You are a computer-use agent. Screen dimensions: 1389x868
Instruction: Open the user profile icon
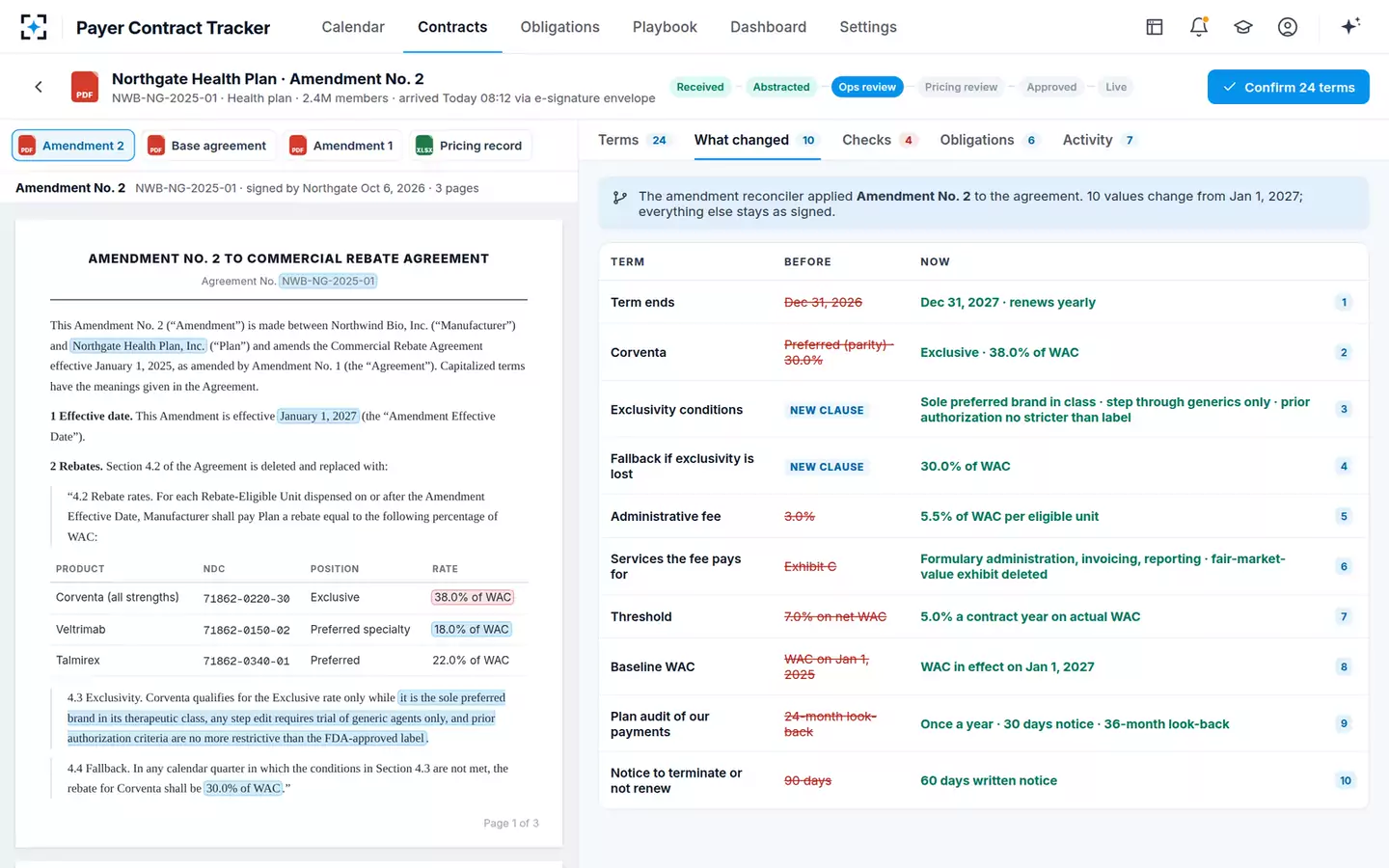point(1288,27)
